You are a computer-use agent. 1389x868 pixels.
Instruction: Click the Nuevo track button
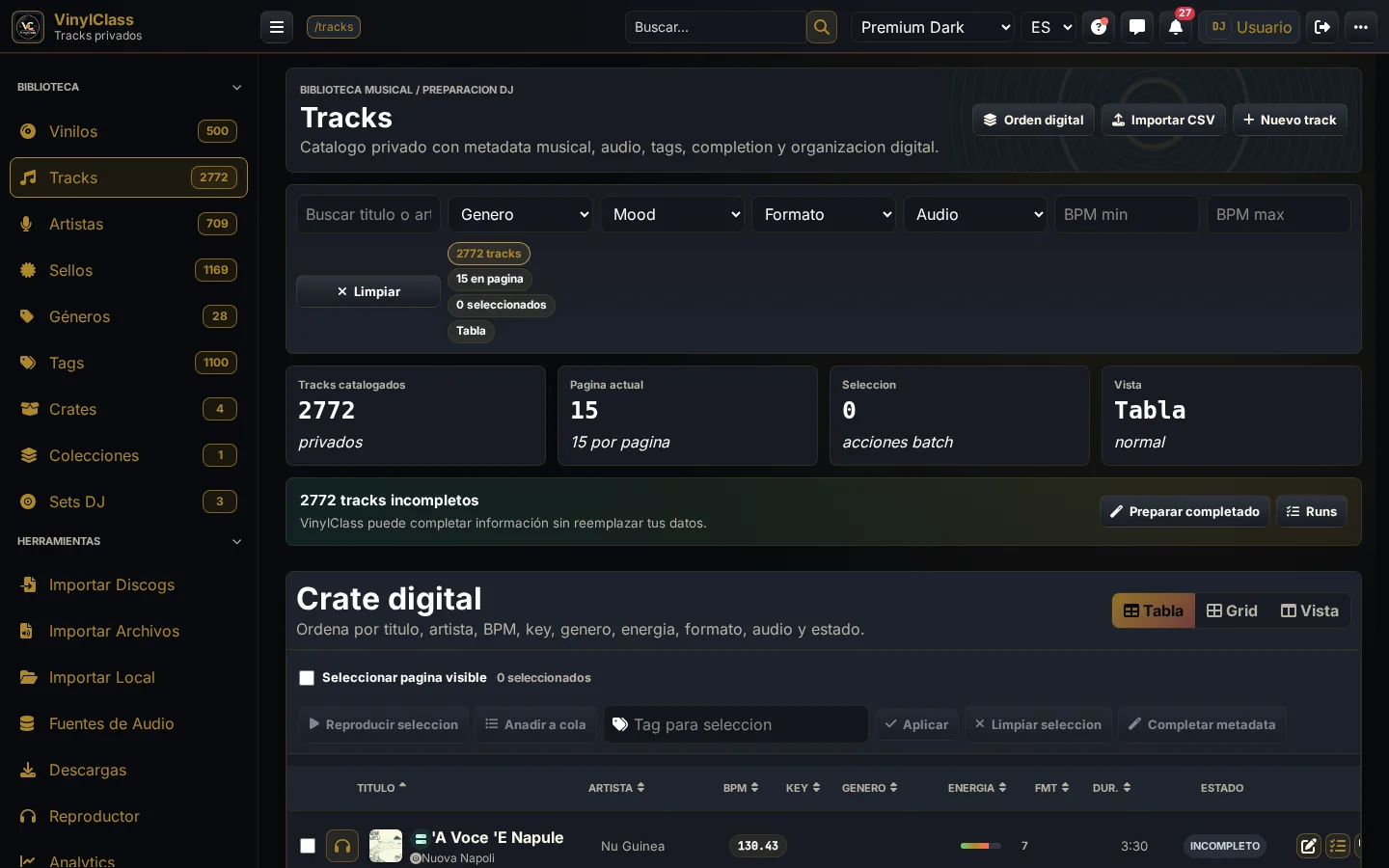click(1290, 120)
